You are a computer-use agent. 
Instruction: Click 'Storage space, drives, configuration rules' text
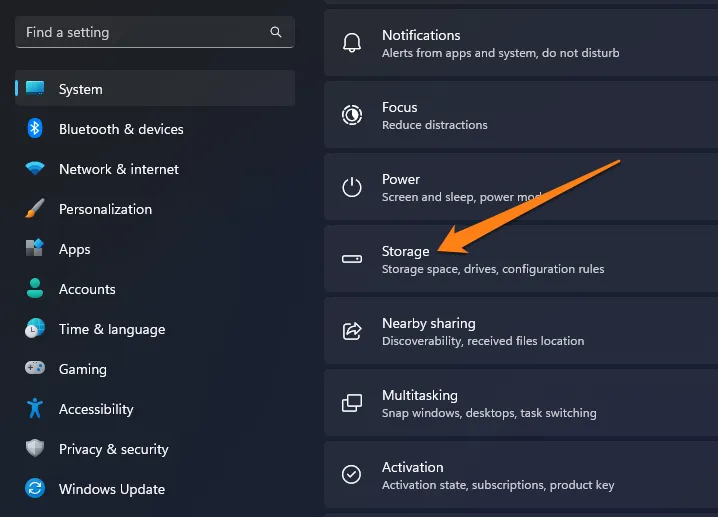(493, 269)
